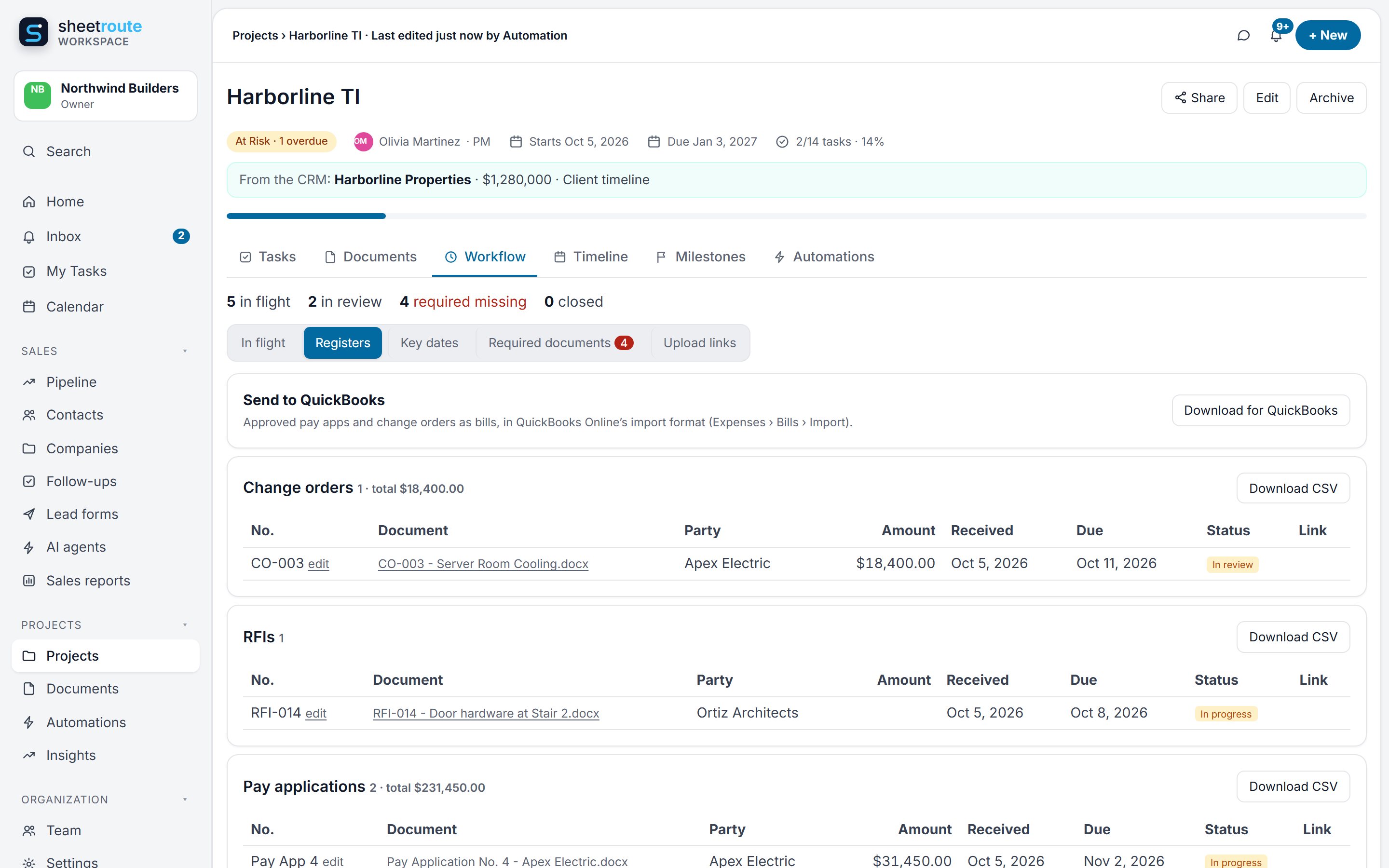Click the Projects breadcrumb link
The width and height of the screenshot is (1389, 868).
(255, 36)
